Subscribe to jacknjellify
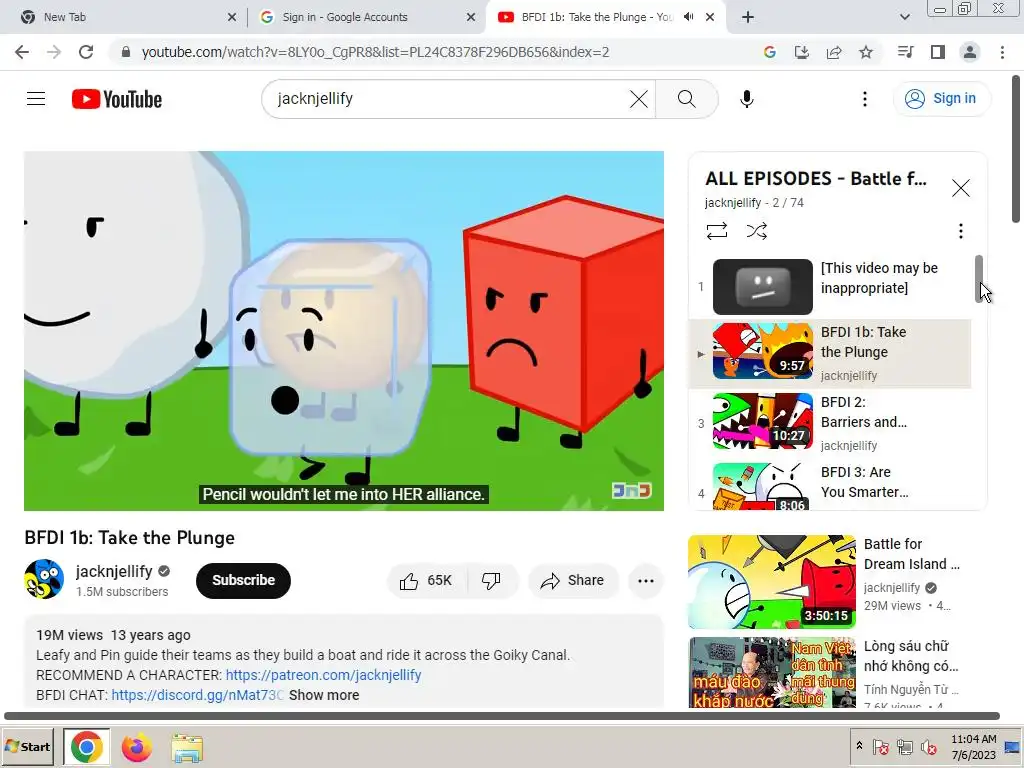 [x=243, y=580]
